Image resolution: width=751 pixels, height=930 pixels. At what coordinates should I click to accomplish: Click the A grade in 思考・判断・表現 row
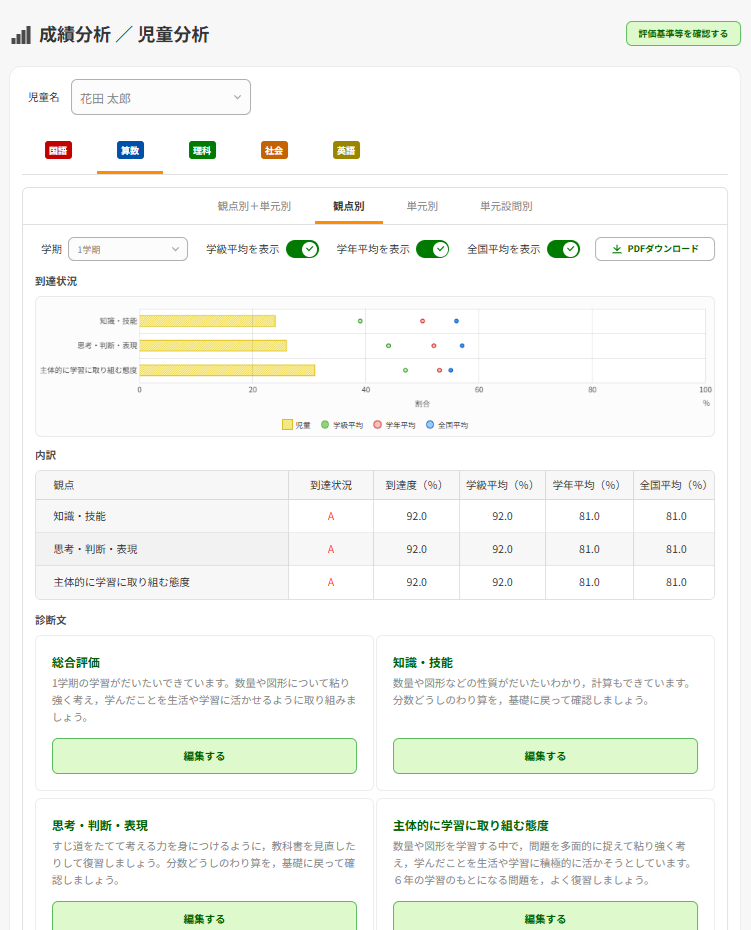pyautogui.click(x=331, y=549)
